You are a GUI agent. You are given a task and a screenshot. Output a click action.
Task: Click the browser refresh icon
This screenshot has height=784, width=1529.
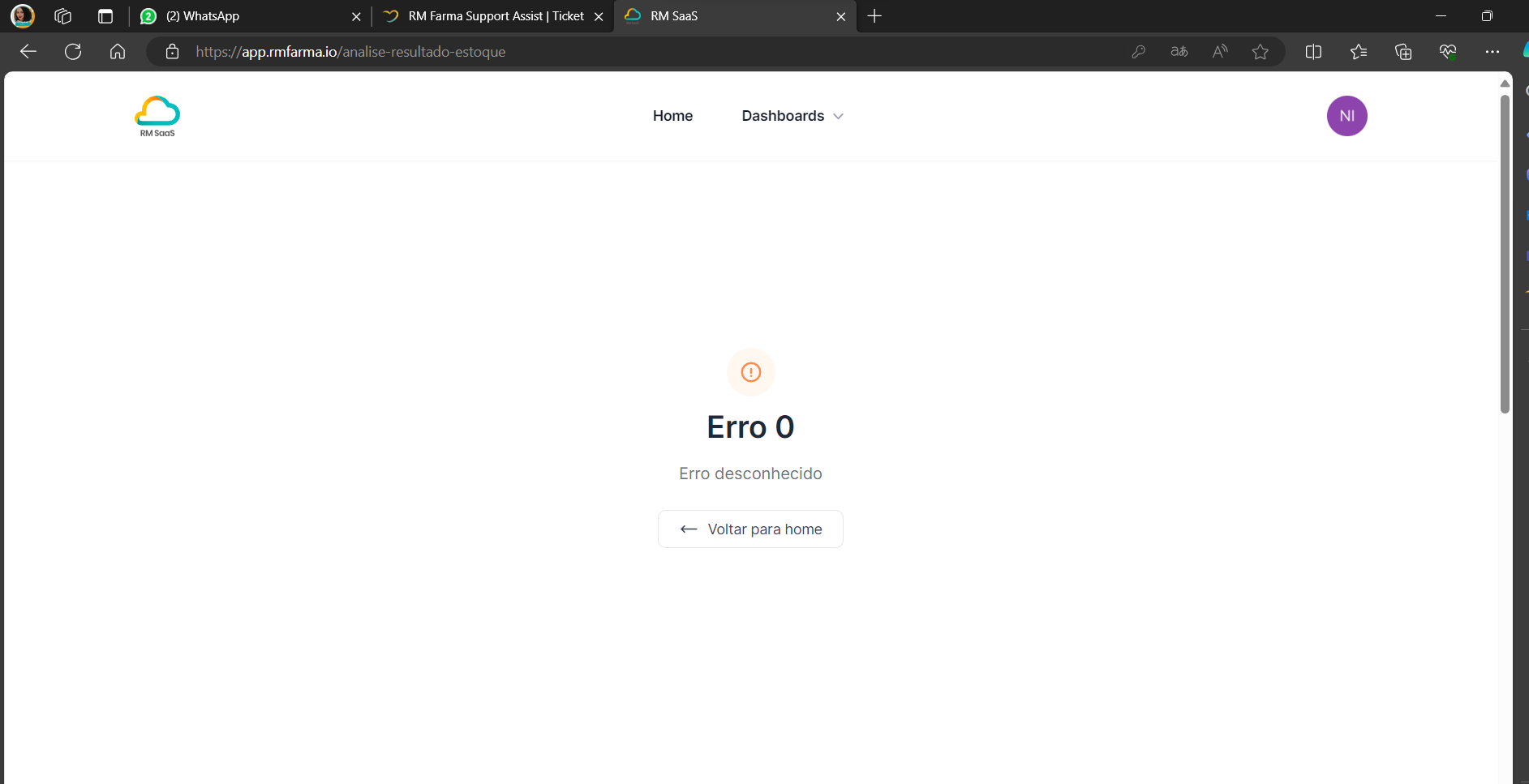[x=73, y=52]
